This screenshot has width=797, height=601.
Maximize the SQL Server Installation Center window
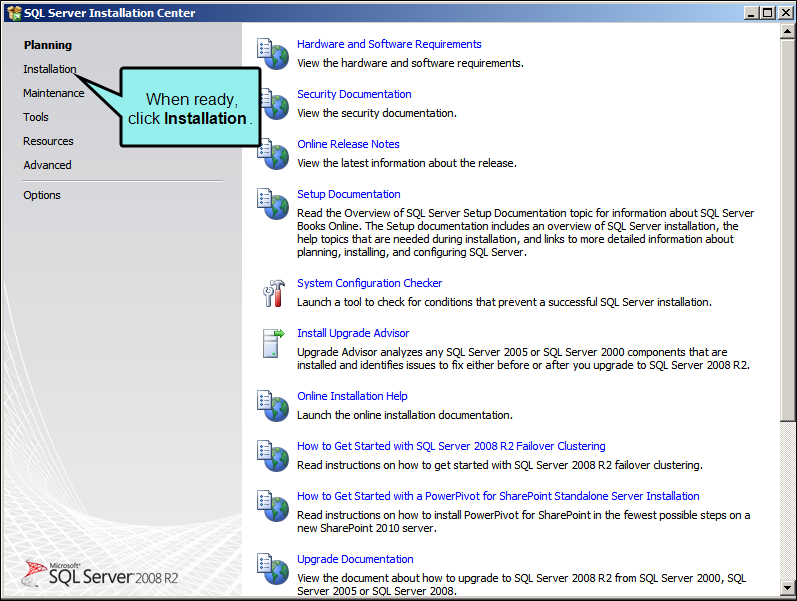[x=768, y=13]
